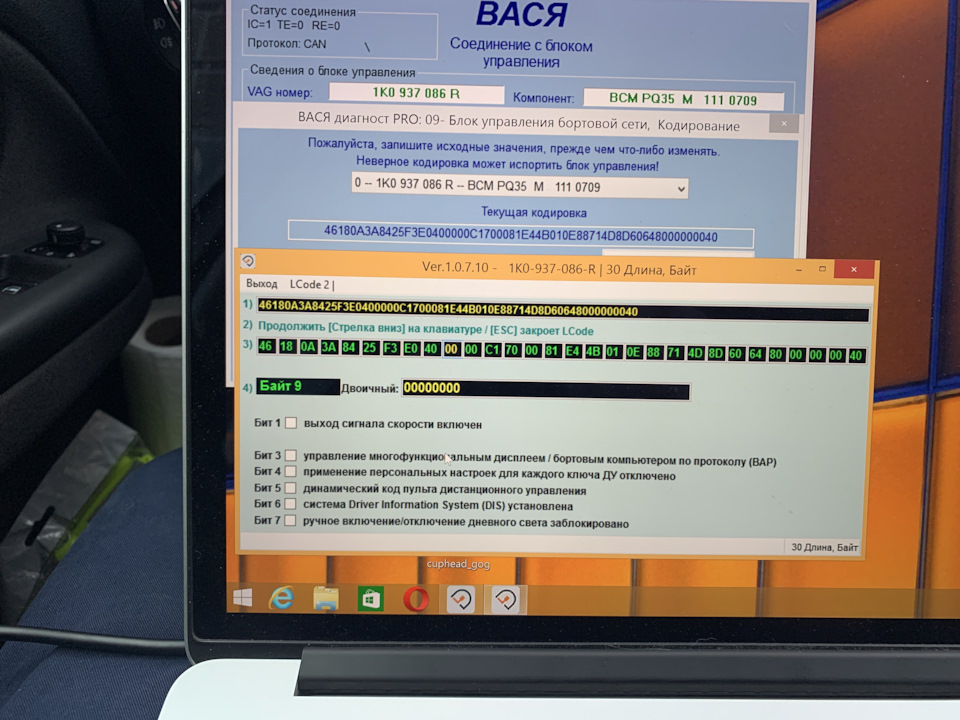
Task: Select byte cell 4B
Action: point(593,351)
